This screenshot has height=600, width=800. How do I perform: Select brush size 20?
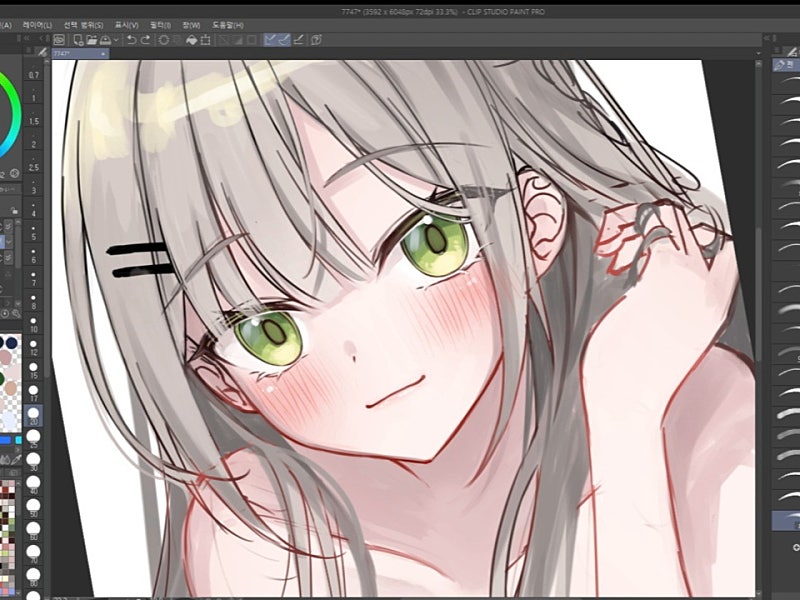tap(33, 416)
